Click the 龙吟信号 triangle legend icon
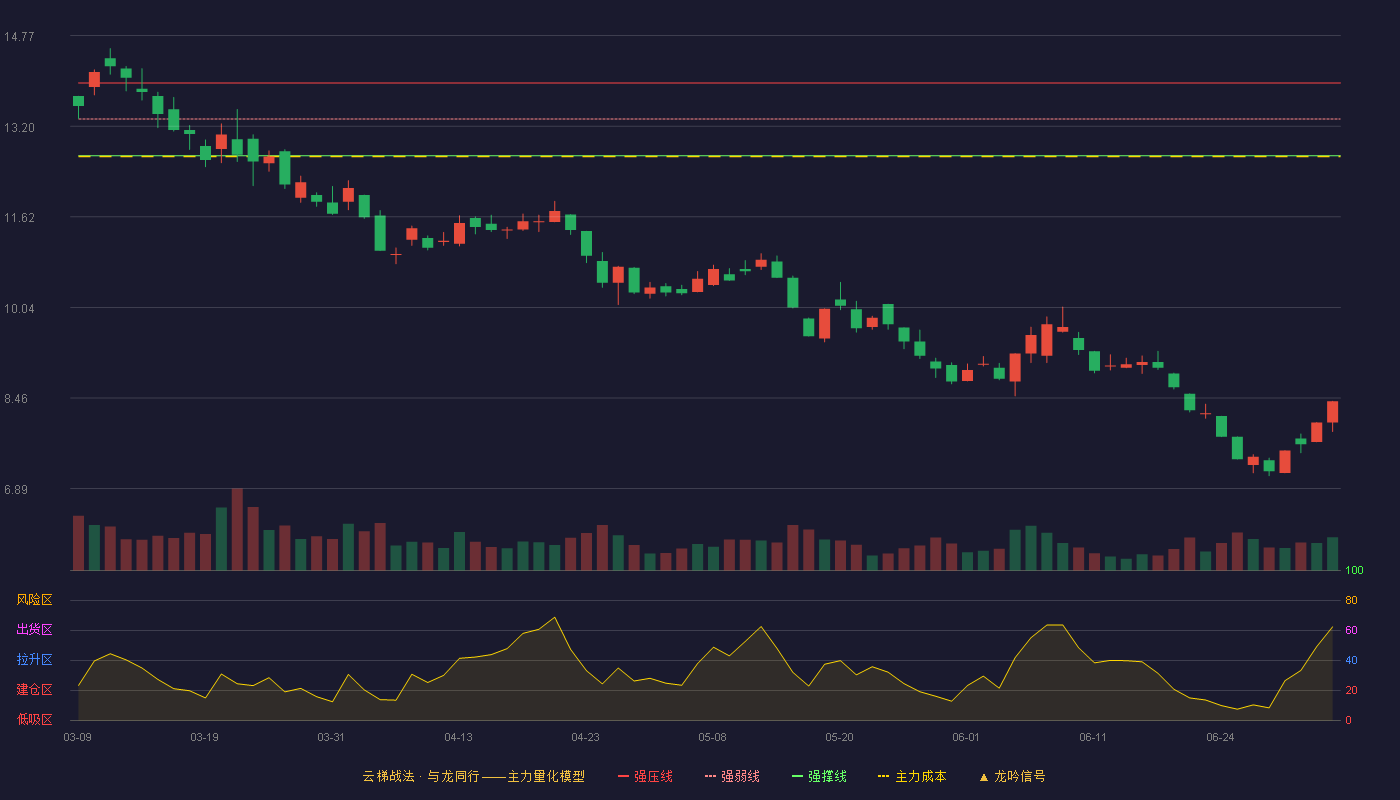The height and width of the screenshot is (800, 1400). (983, 776)
